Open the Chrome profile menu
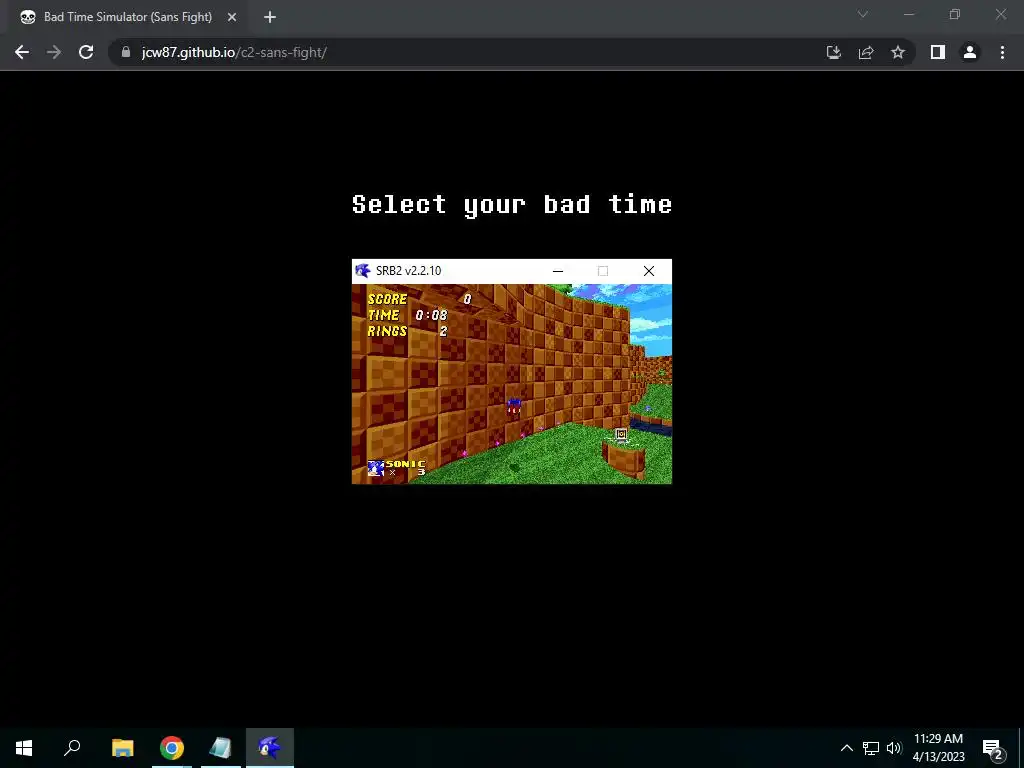Viewport: 1024px width, 768px height. [970, 52]
